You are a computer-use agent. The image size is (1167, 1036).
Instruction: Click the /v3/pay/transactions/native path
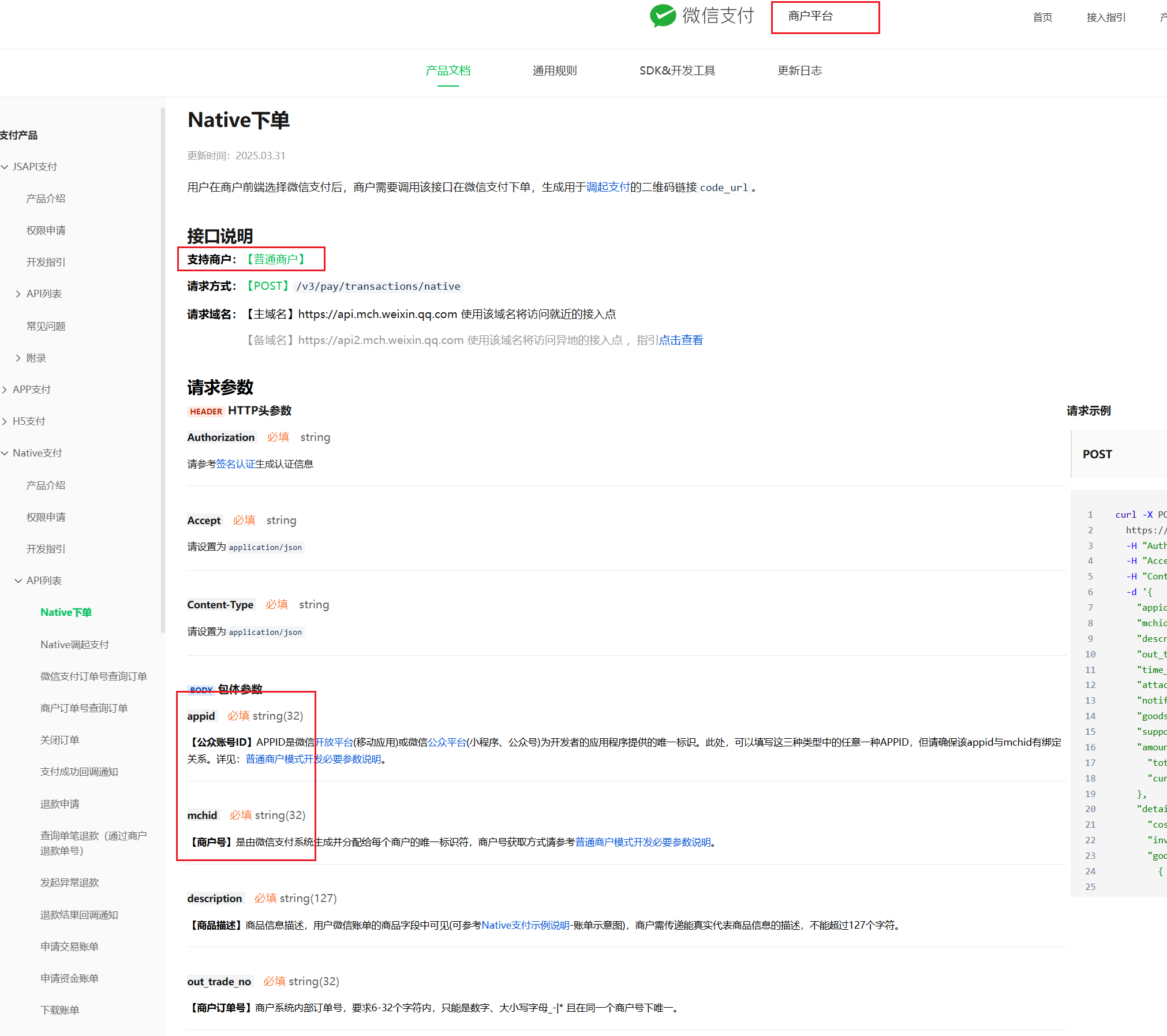tap(378, 286)
